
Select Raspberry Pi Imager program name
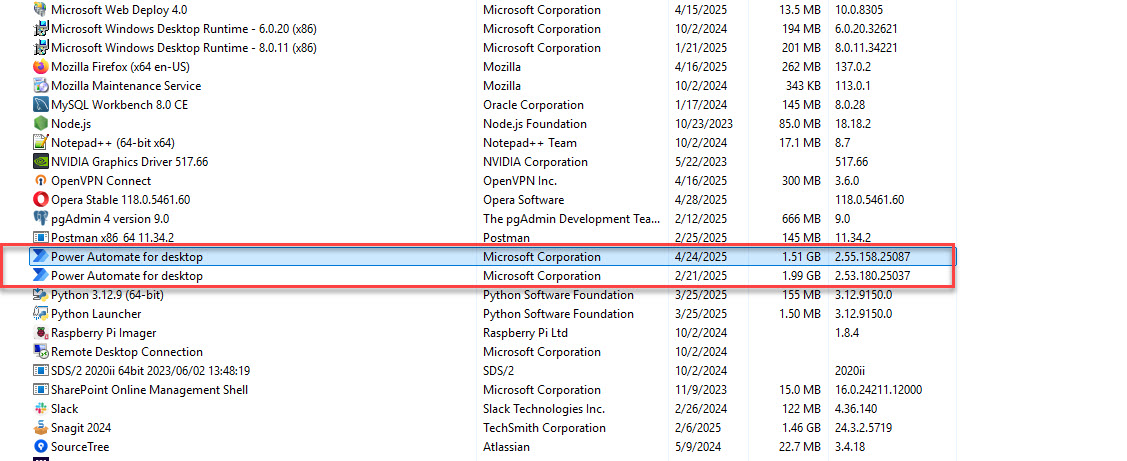pyautogui.click(x=104, y=332)
